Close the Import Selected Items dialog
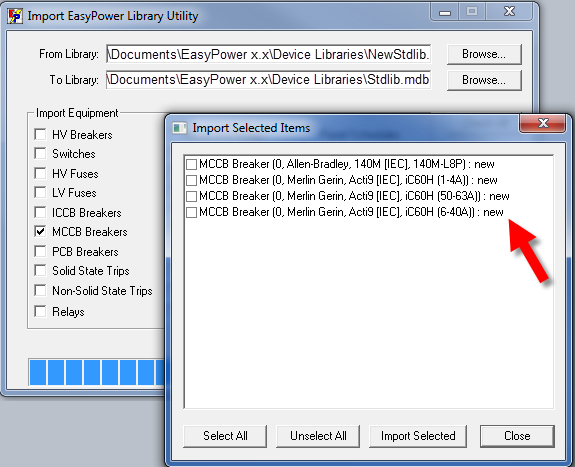575x467 pixels. coord(543,123)
